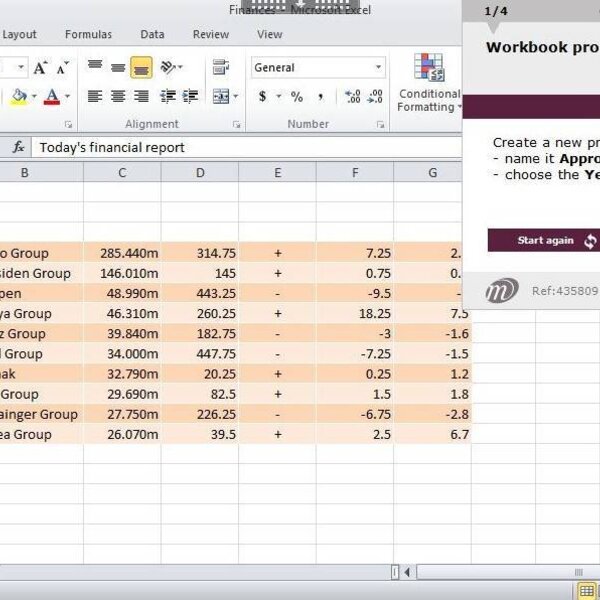Click the Decrease Font Size icon
Viewport: 600px width, 600px height.
tap(62, 68)
